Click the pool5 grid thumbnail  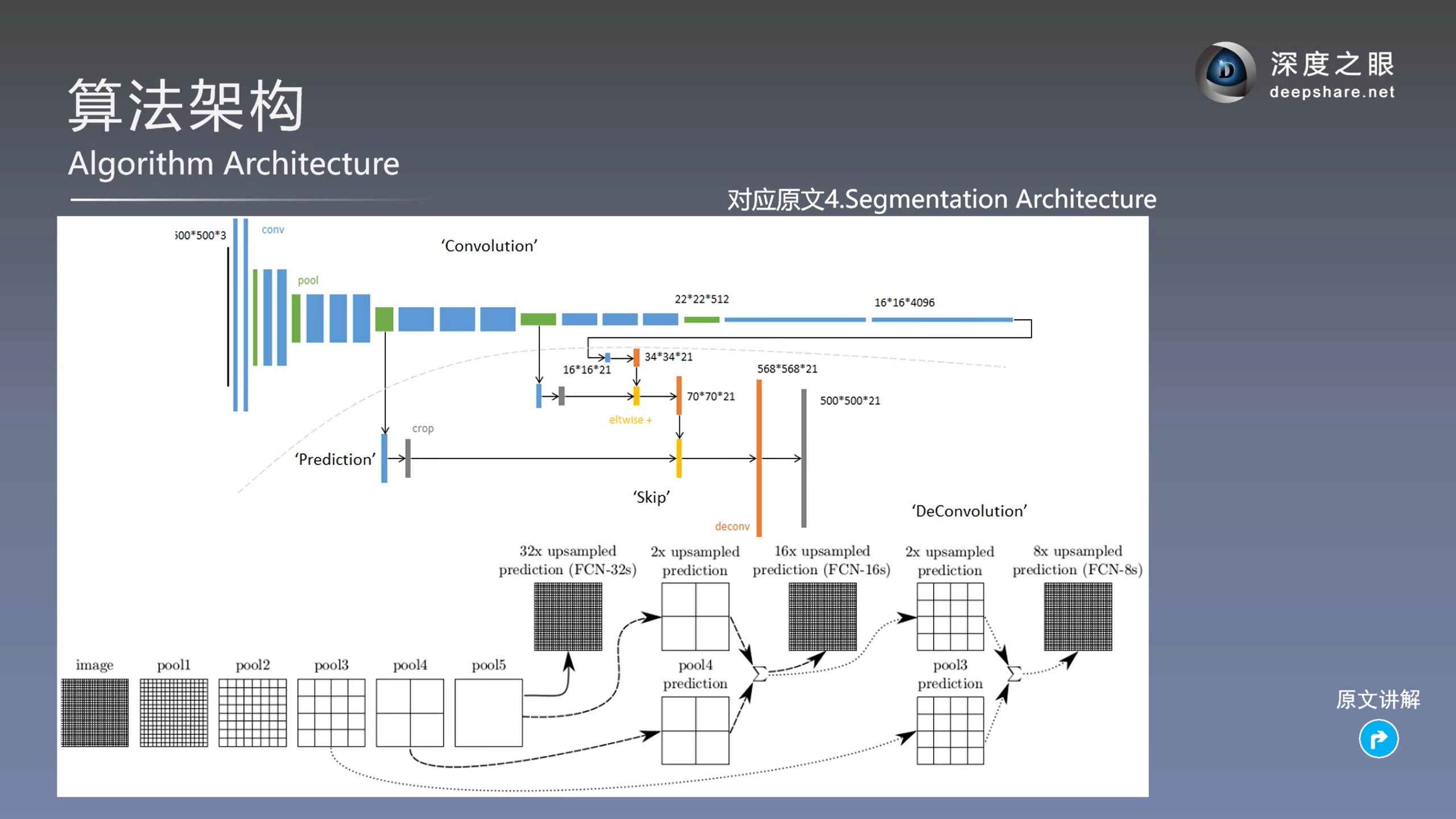tap(488, 712)
